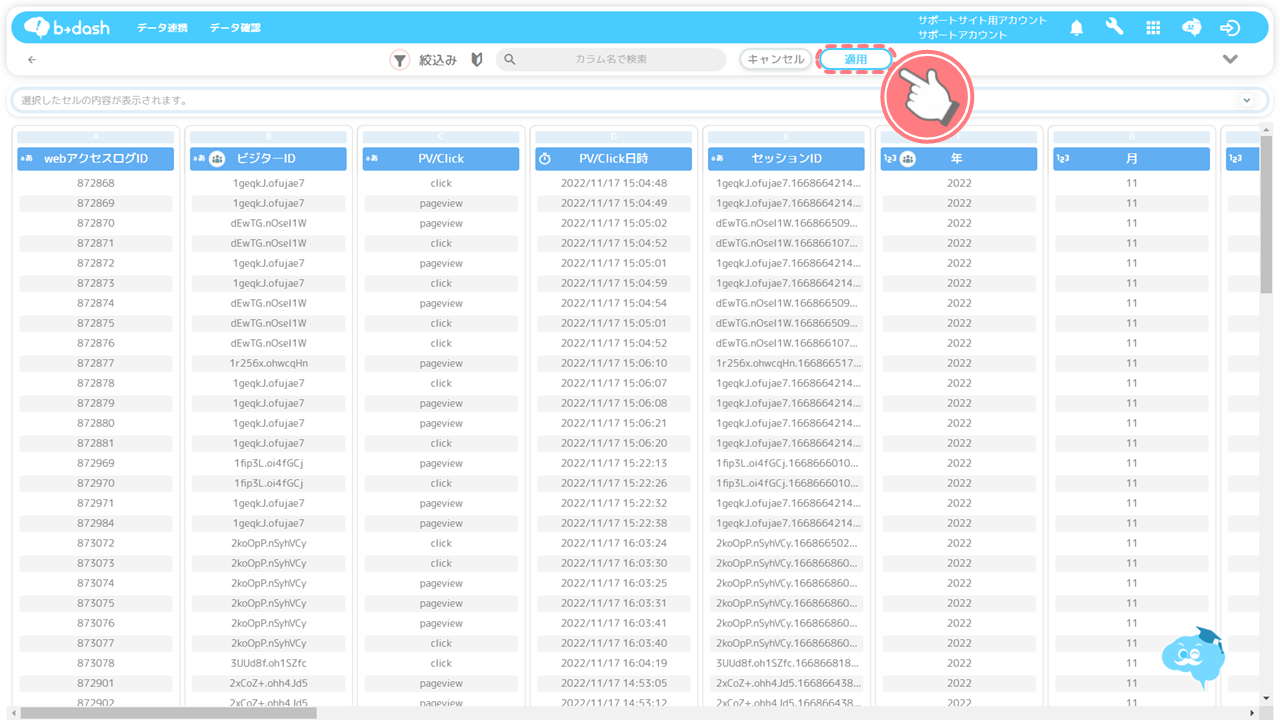Select cell 873072
Viewport: 1280px width, 720px height.
point(96,543)
